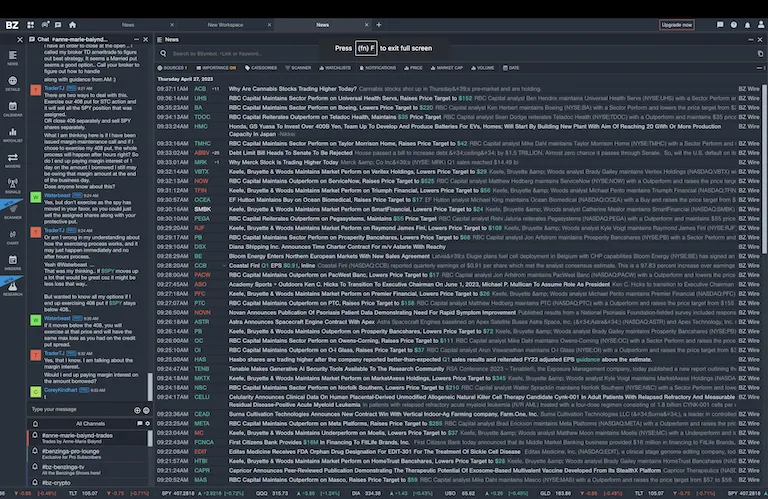Open the Calendar tool in the sidebar
This screenshot has height=499, width=768.
click(13, 111)
